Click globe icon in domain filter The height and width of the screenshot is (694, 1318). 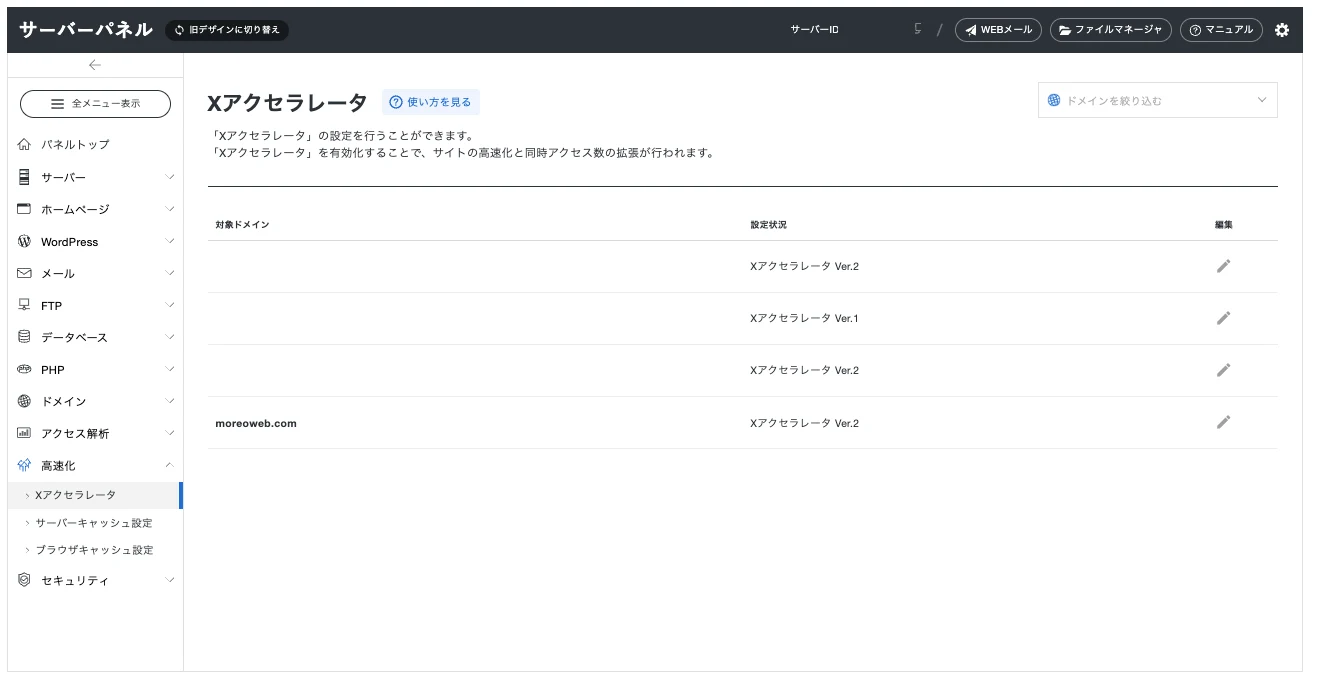1054,100
